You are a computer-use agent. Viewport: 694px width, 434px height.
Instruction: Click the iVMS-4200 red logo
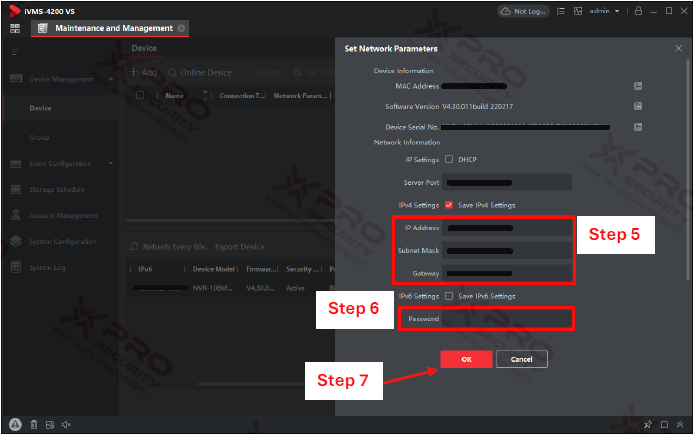(15, 11)
